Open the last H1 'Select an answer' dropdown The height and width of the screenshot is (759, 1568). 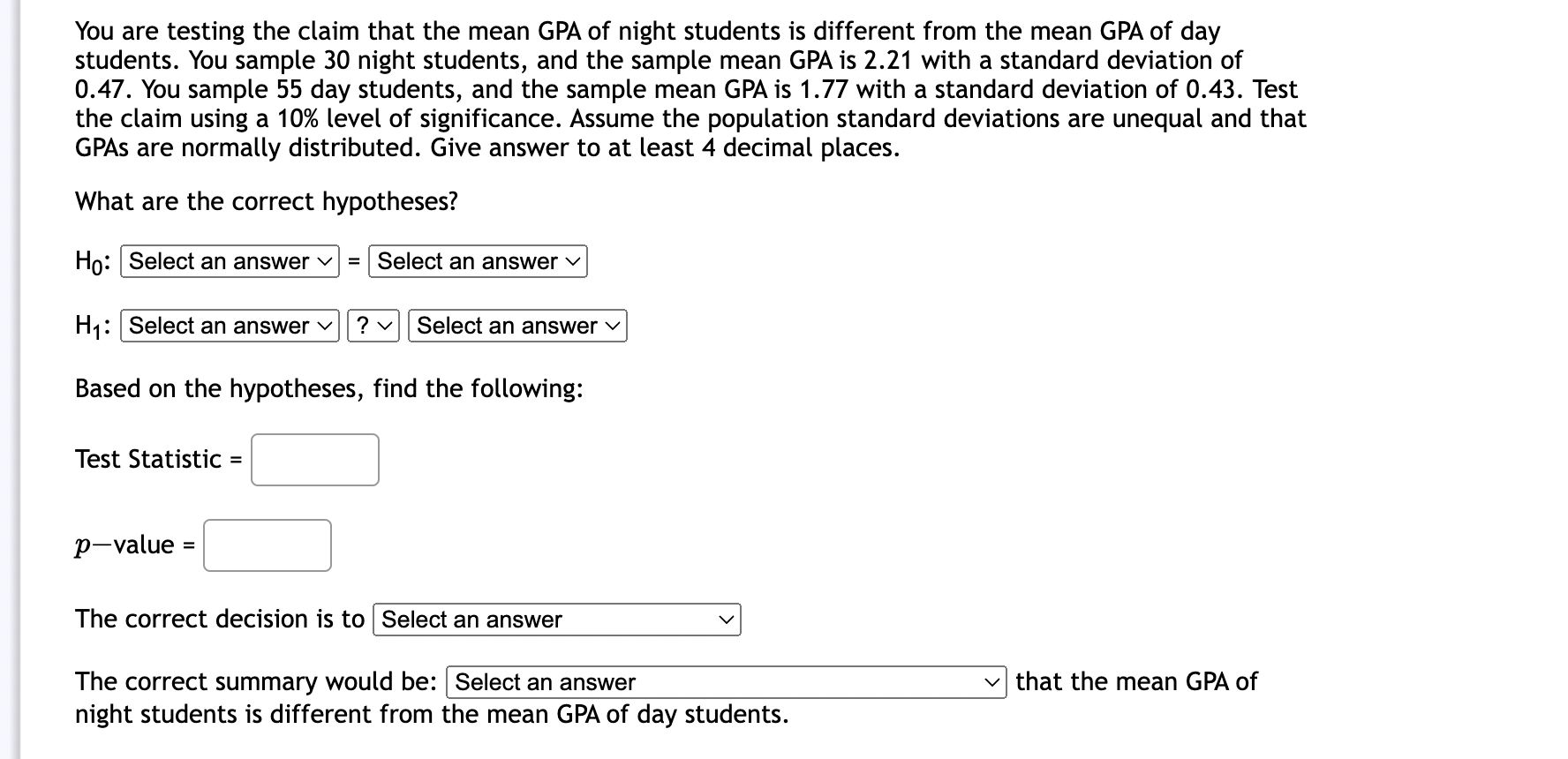[x=516, y=326]
